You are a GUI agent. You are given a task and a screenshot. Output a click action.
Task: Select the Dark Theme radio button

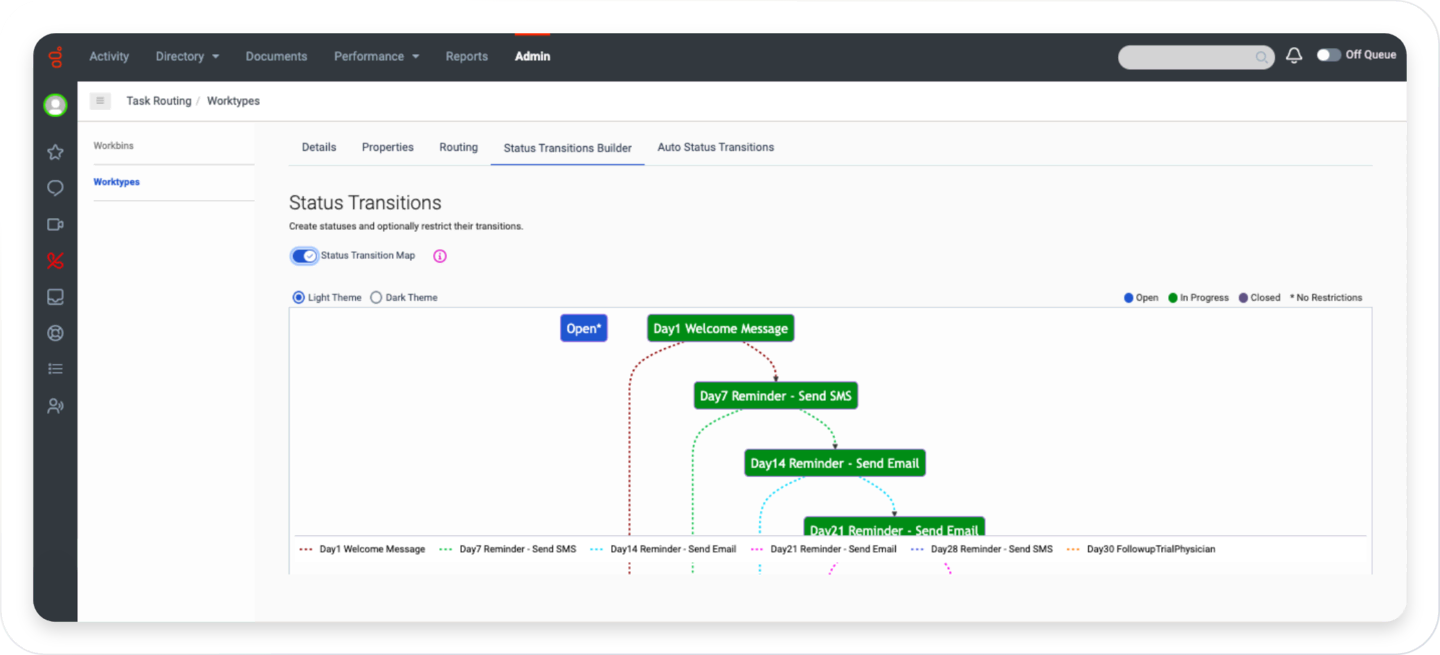click(x=376, y=297)
